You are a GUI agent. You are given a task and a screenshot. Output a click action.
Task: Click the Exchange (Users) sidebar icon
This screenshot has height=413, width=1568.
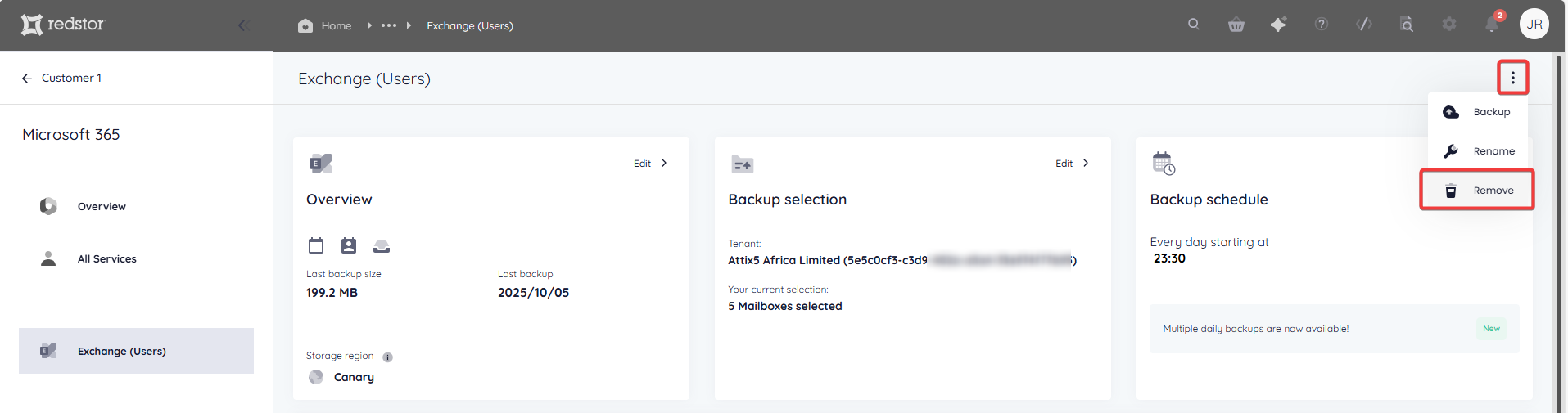coord(48,351)
